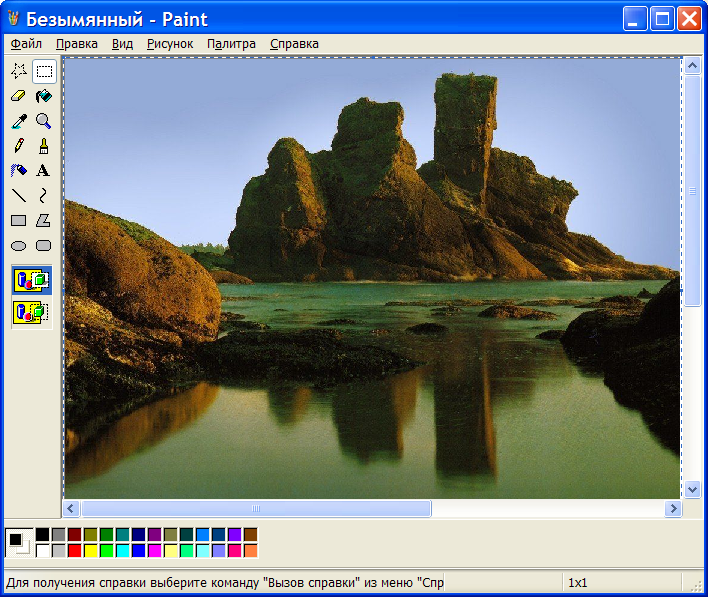Pick the bright red color swatch
Image resolution: width=708 pixels, height=597 pixels.
[x=75, y=550]
